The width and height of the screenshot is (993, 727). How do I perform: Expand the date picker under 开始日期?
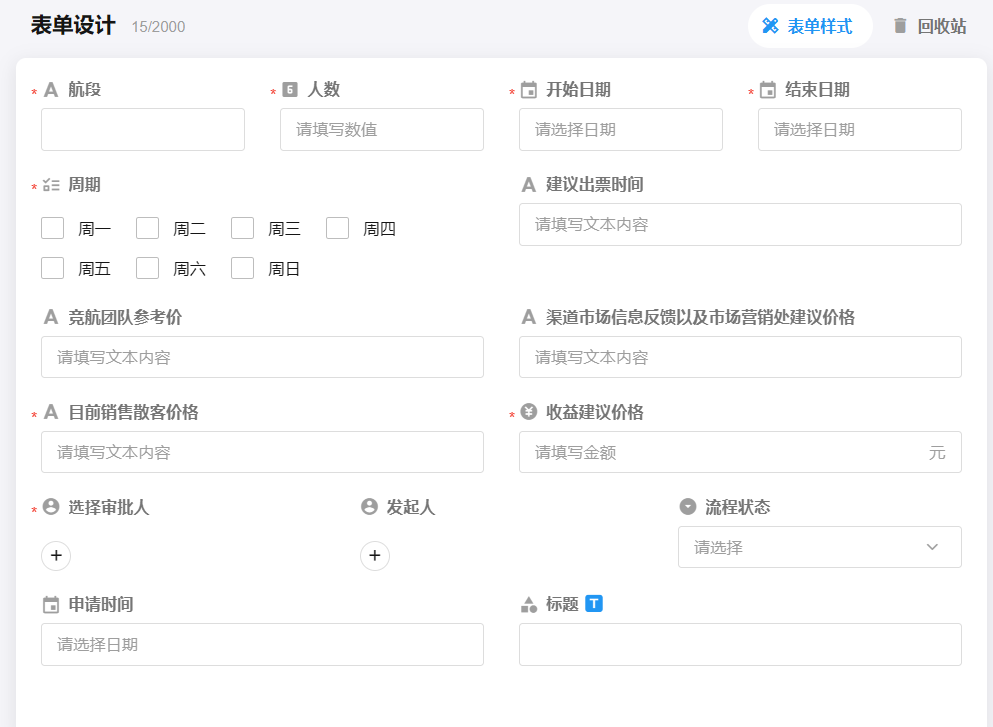(x=620, y=129)
